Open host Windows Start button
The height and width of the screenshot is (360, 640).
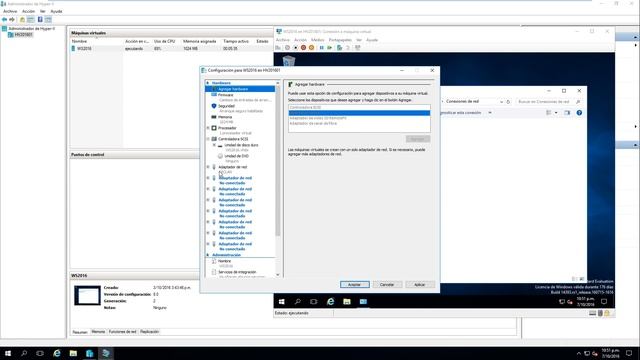(8, 353)
